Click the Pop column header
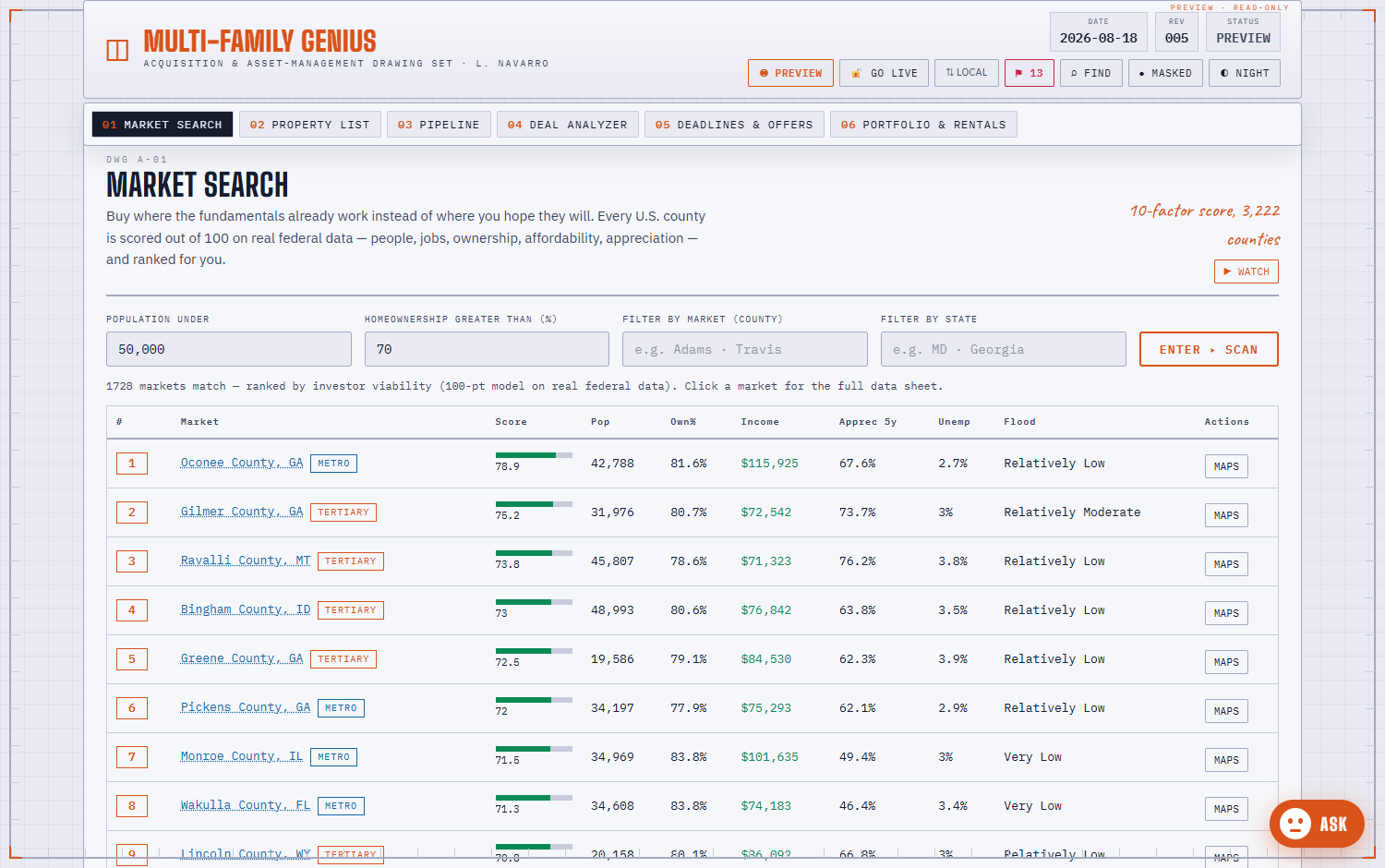The height and width of the screenshot is (868, 1385). (x=600, y=422)
